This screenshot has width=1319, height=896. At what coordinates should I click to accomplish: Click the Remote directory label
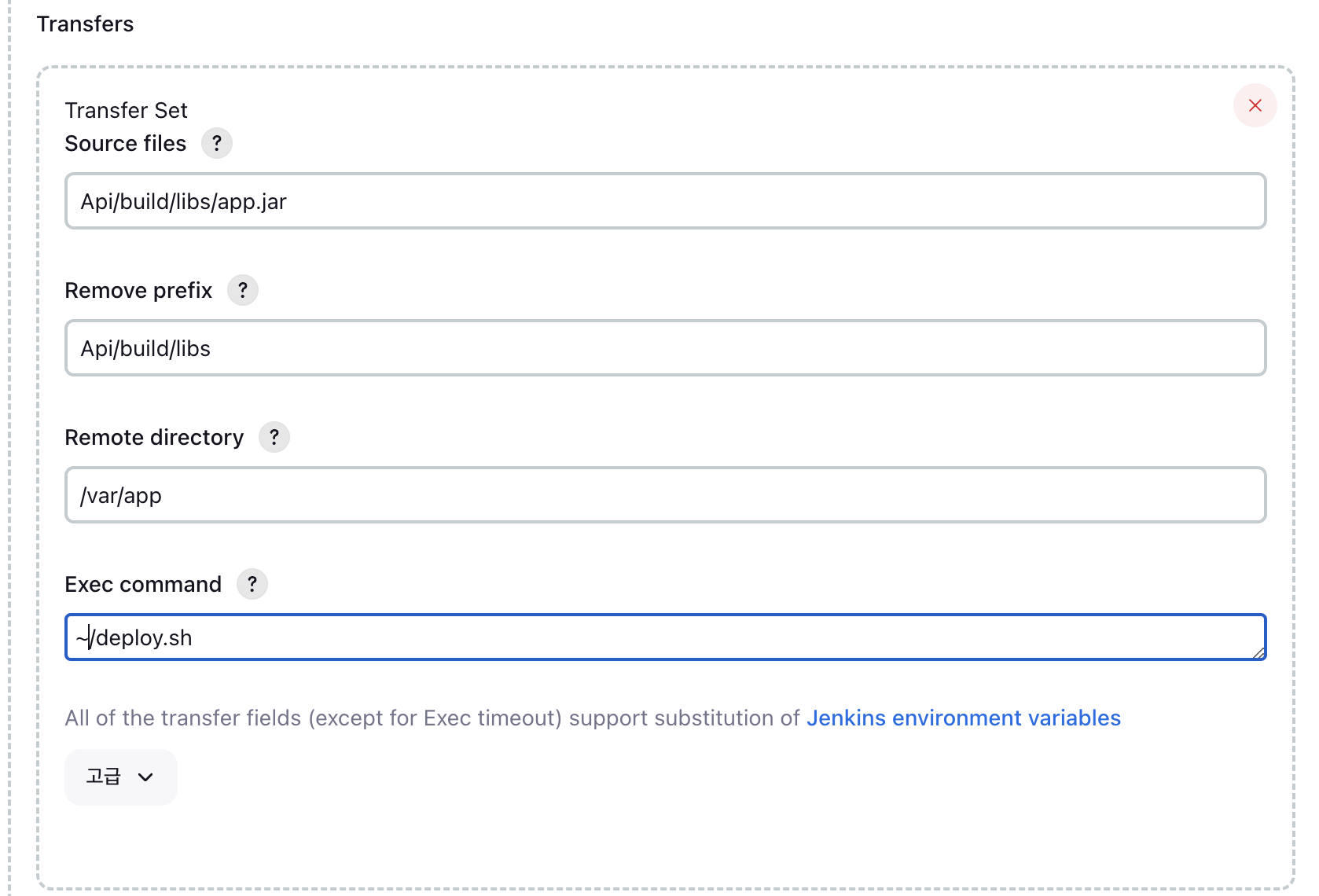click(x=154, y=437)
